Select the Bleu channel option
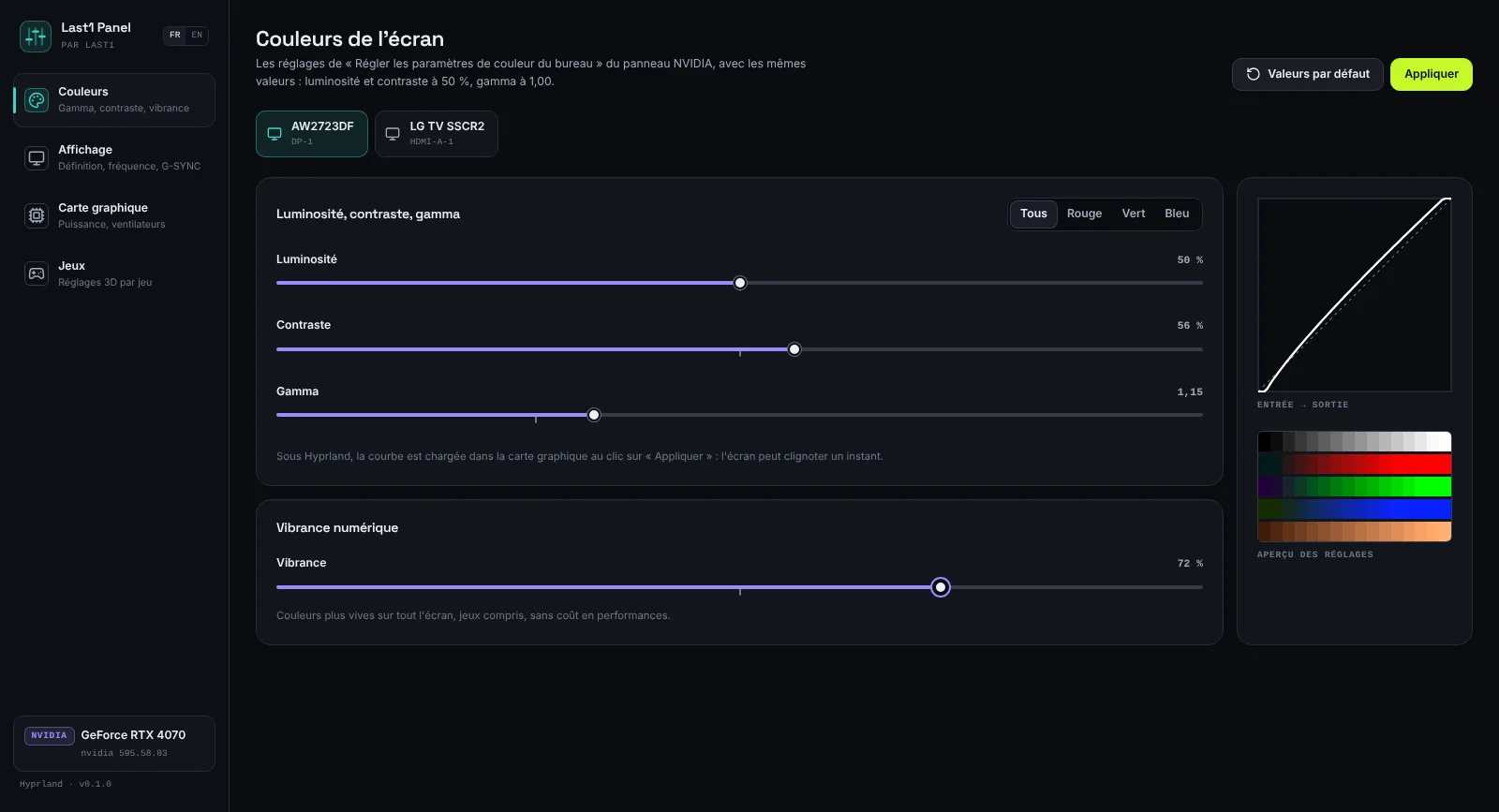Screen dimensions: 1499x812 point(1177,214)
